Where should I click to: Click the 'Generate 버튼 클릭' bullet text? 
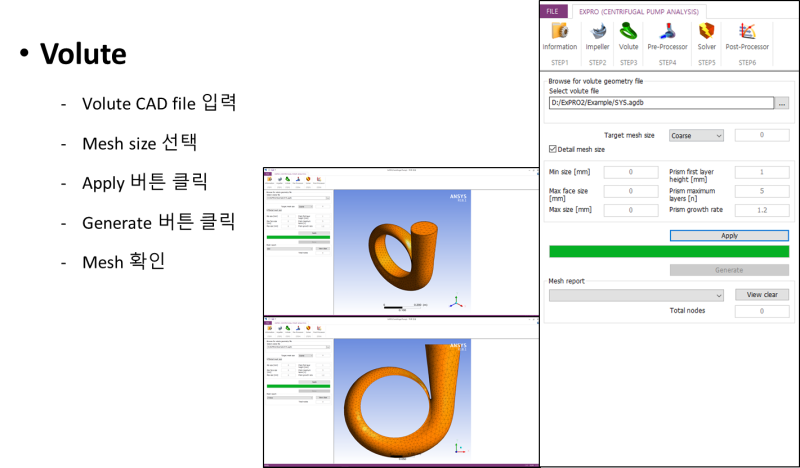pos(158,221)
